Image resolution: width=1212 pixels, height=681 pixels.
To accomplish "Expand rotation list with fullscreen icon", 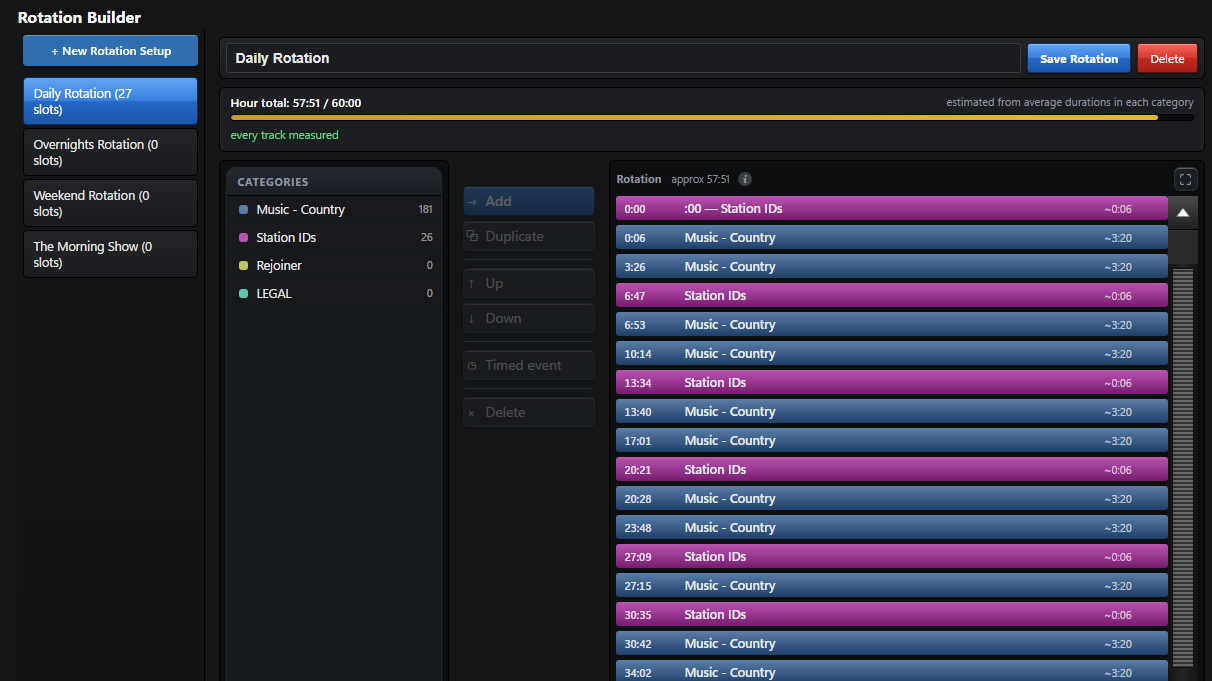I will tap(1185, 179).
